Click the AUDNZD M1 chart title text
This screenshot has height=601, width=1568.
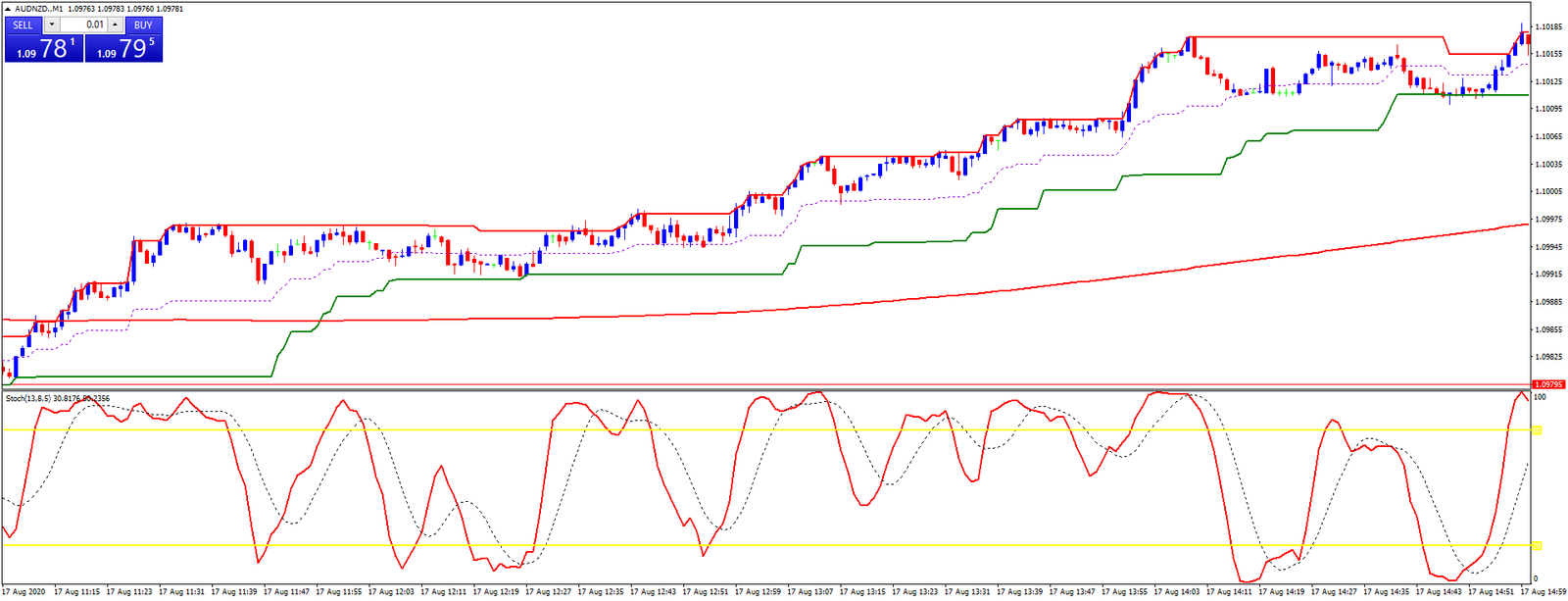coord(39,9)
